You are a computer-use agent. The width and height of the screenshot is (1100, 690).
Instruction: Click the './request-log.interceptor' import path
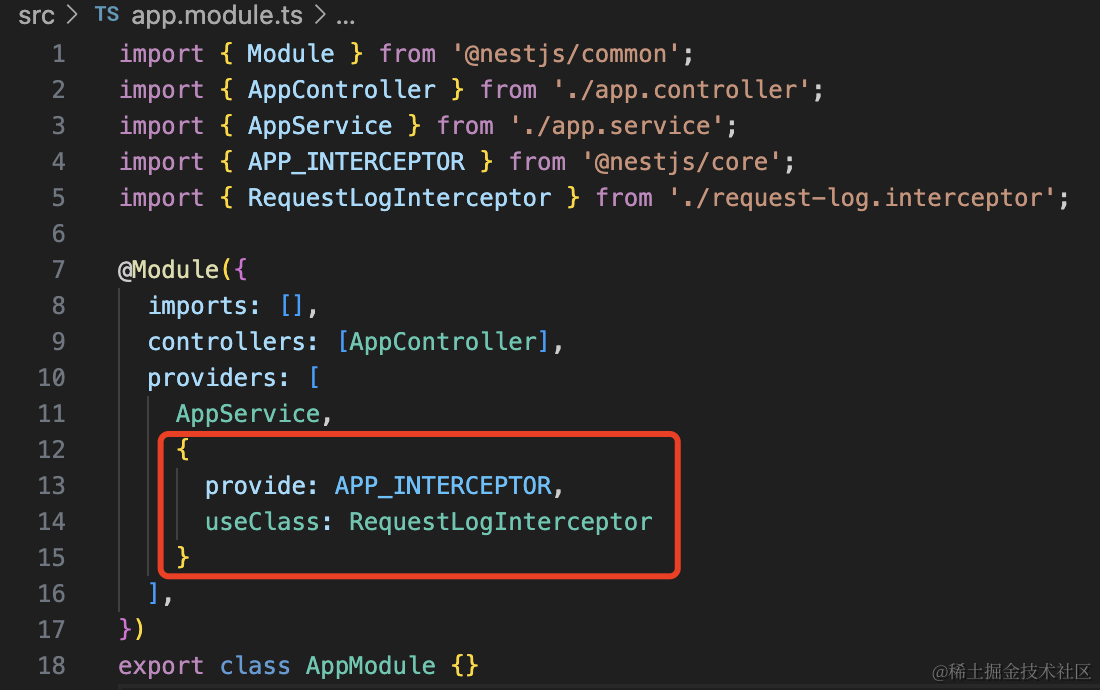(861, 198)
